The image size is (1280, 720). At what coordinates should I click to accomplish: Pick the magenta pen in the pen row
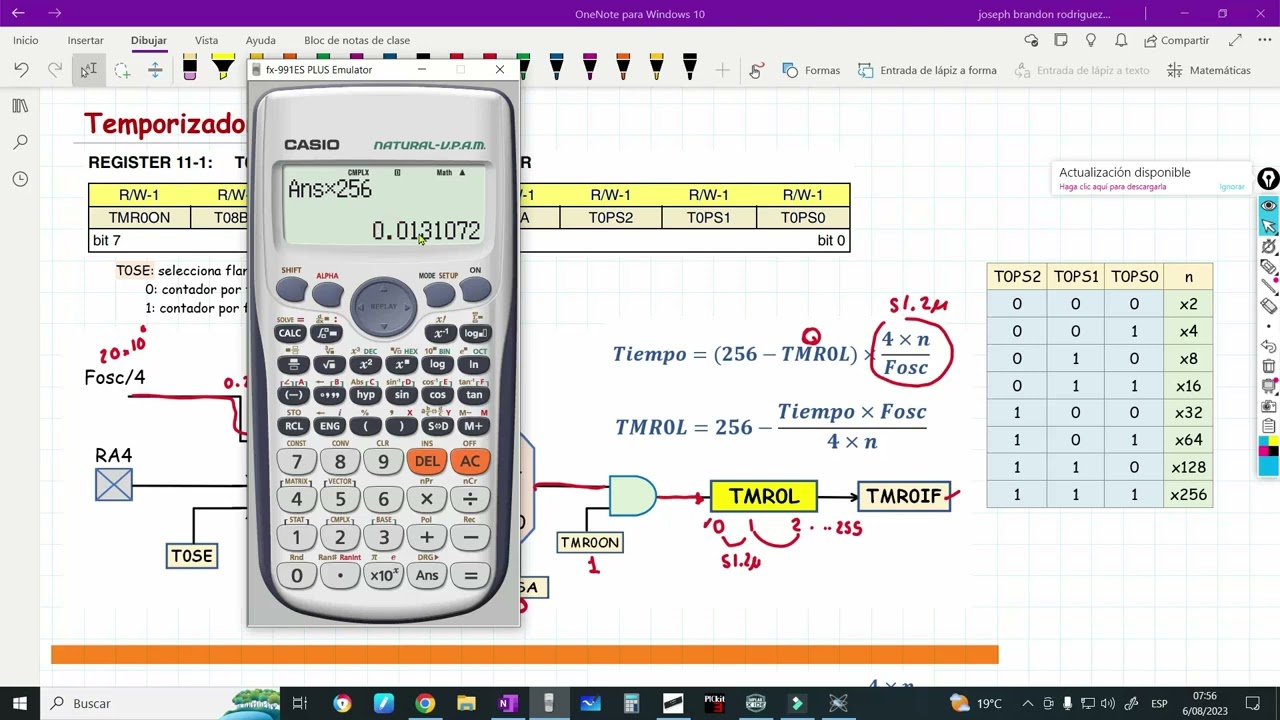(x=589, y=68)
